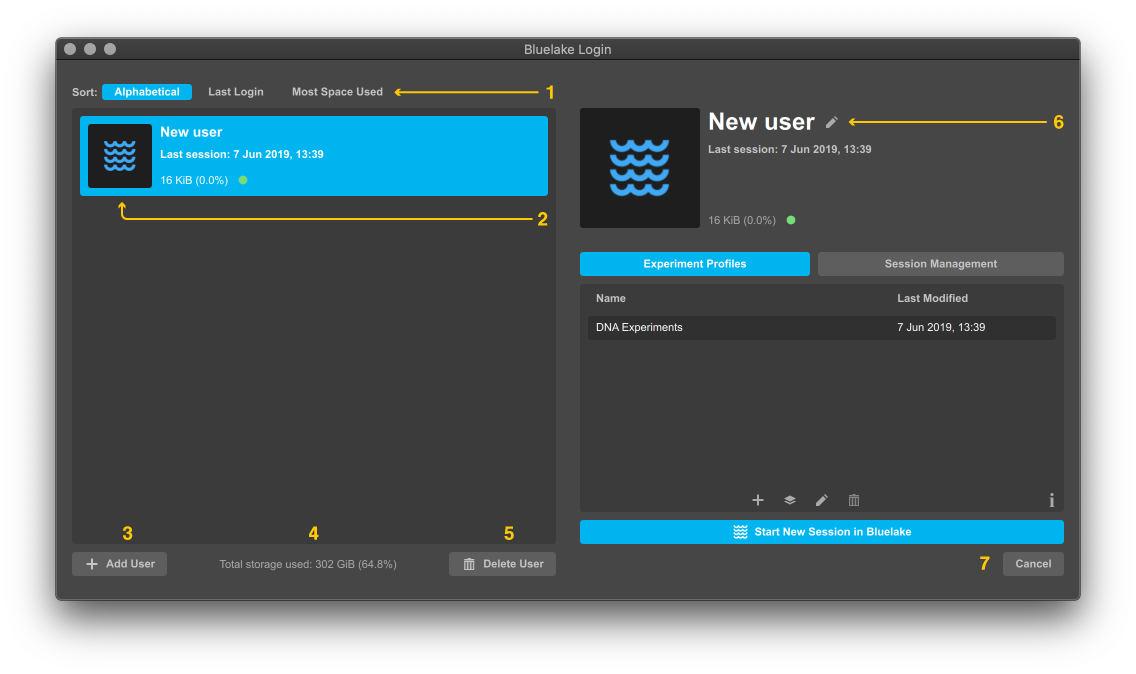Click the Add User button
This screenshot has height=674, width=1136.
click(x=120, y=564)
